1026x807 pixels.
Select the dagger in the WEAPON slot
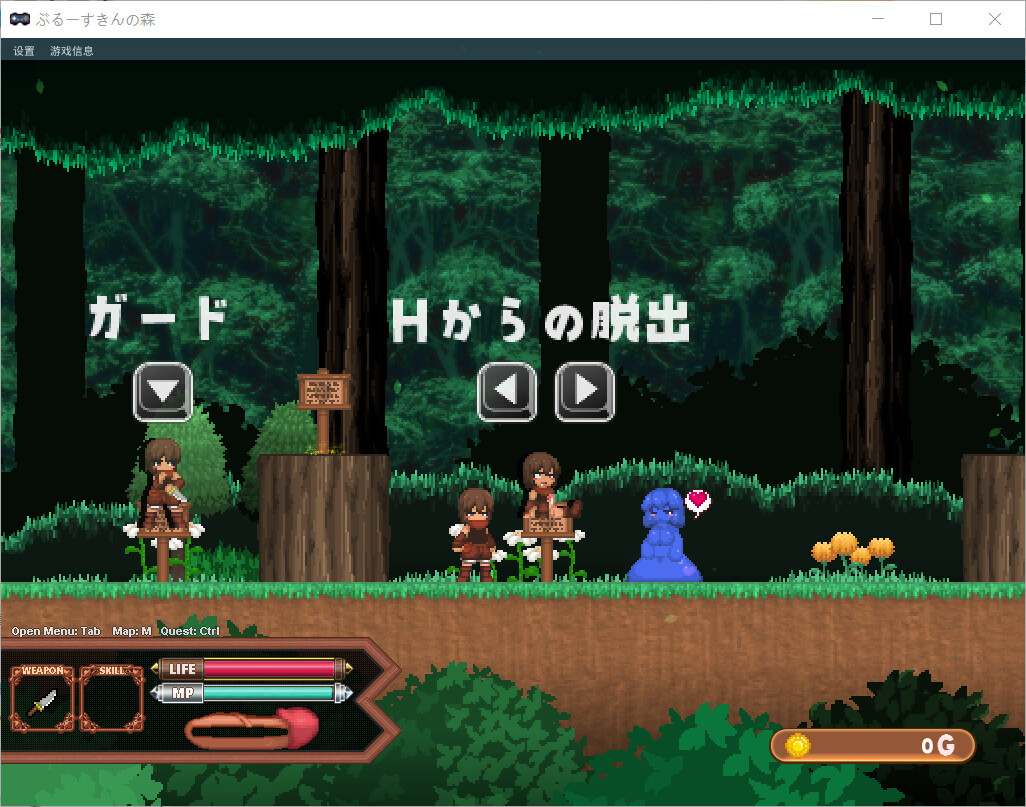[42, 701]
